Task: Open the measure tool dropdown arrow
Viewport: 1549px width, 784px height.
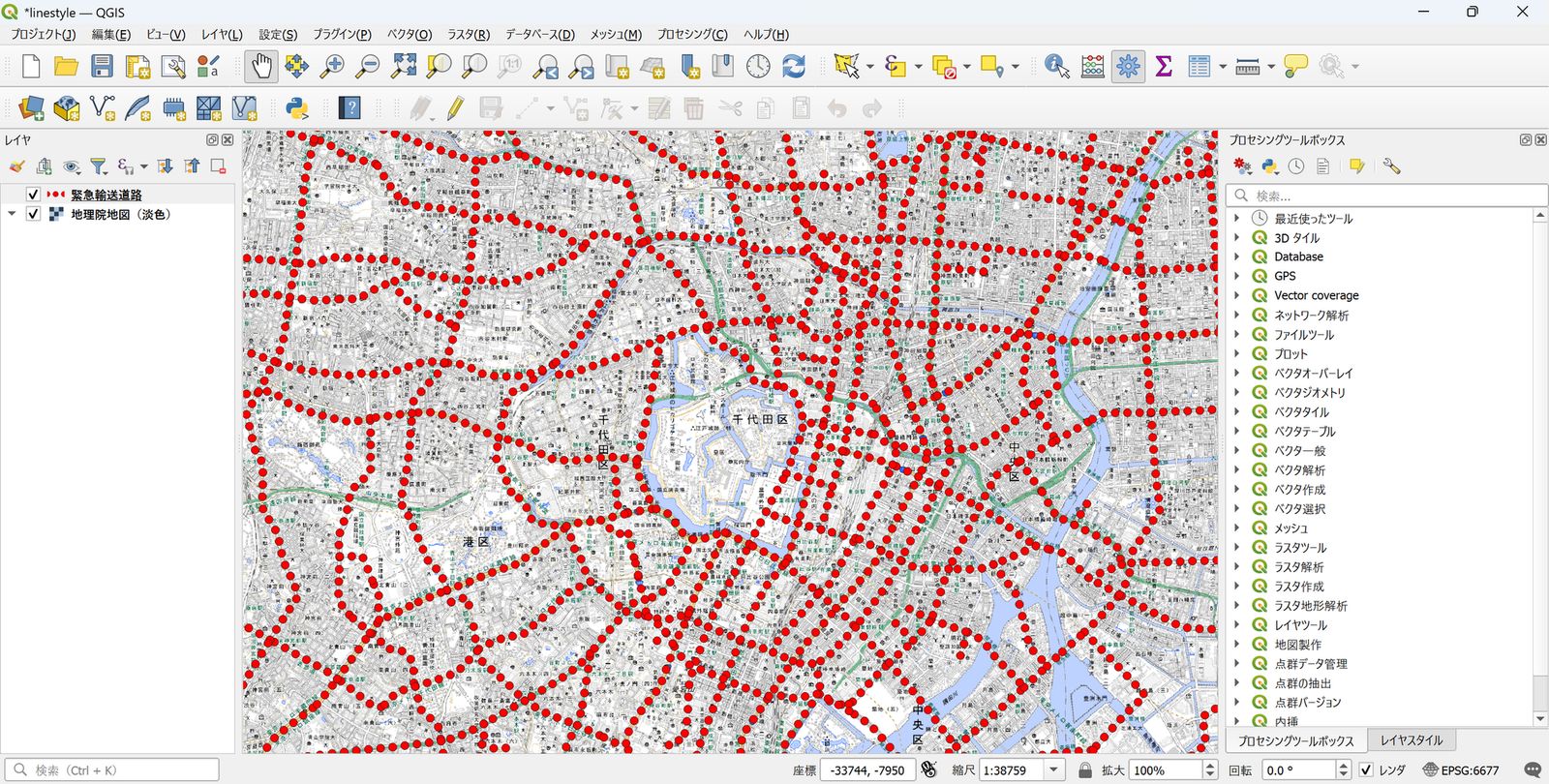Action: point(1271,66)
